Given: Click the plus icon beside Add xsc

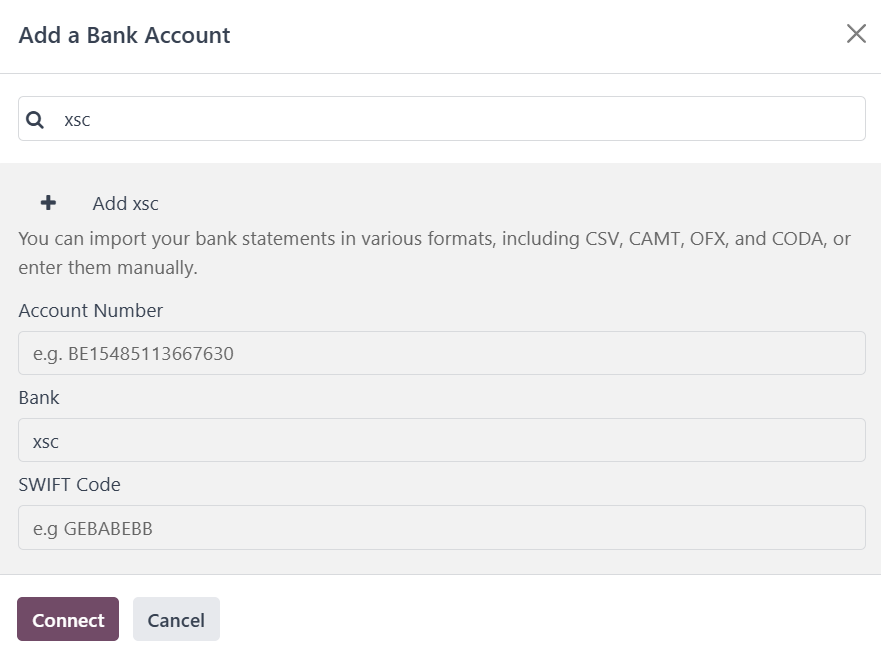Looking at the screenshot, I should [48, 203].
